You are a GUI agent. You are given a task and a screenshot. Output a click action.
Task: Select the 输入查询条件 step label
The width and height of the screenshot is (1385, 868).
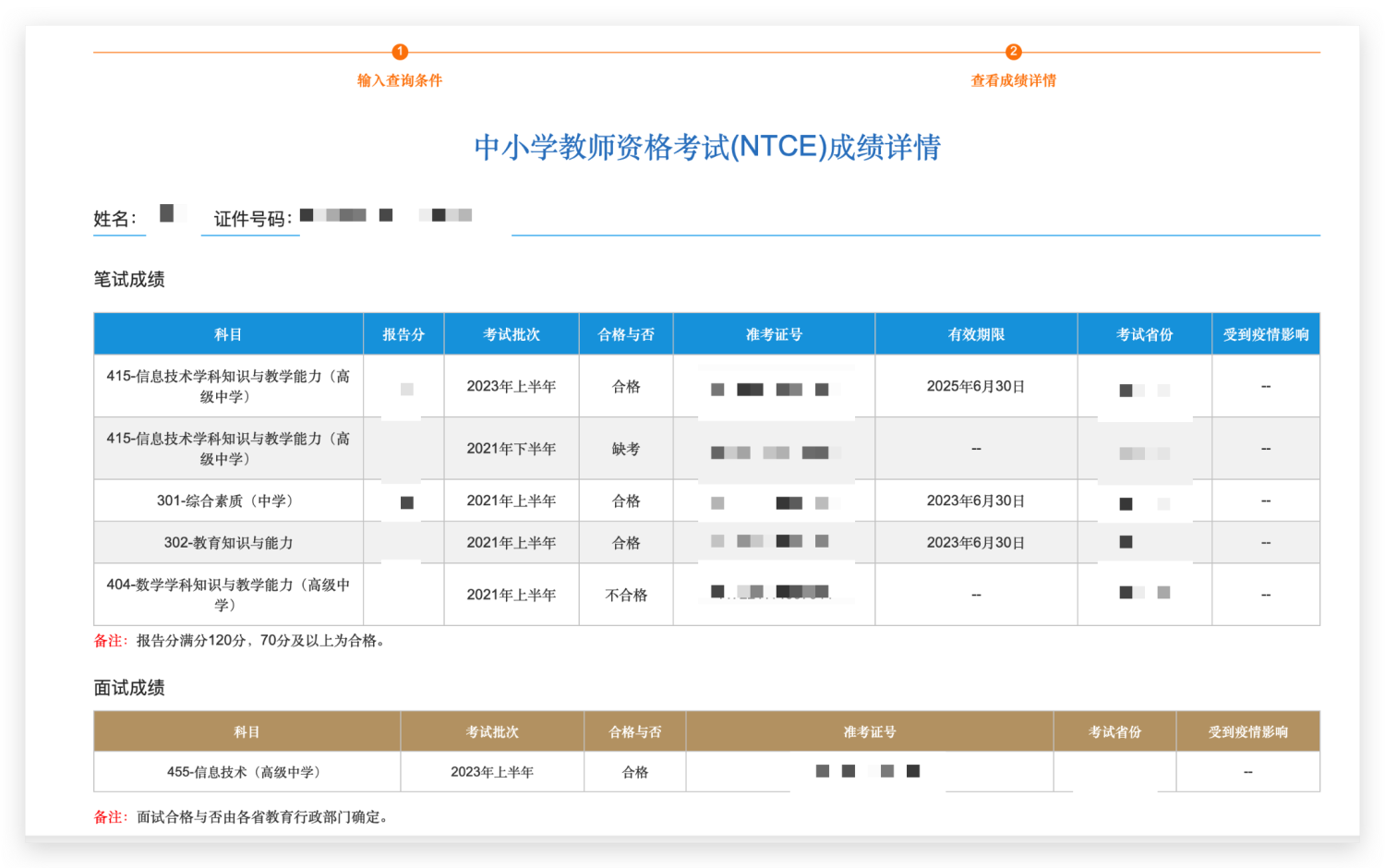[400, 80]
